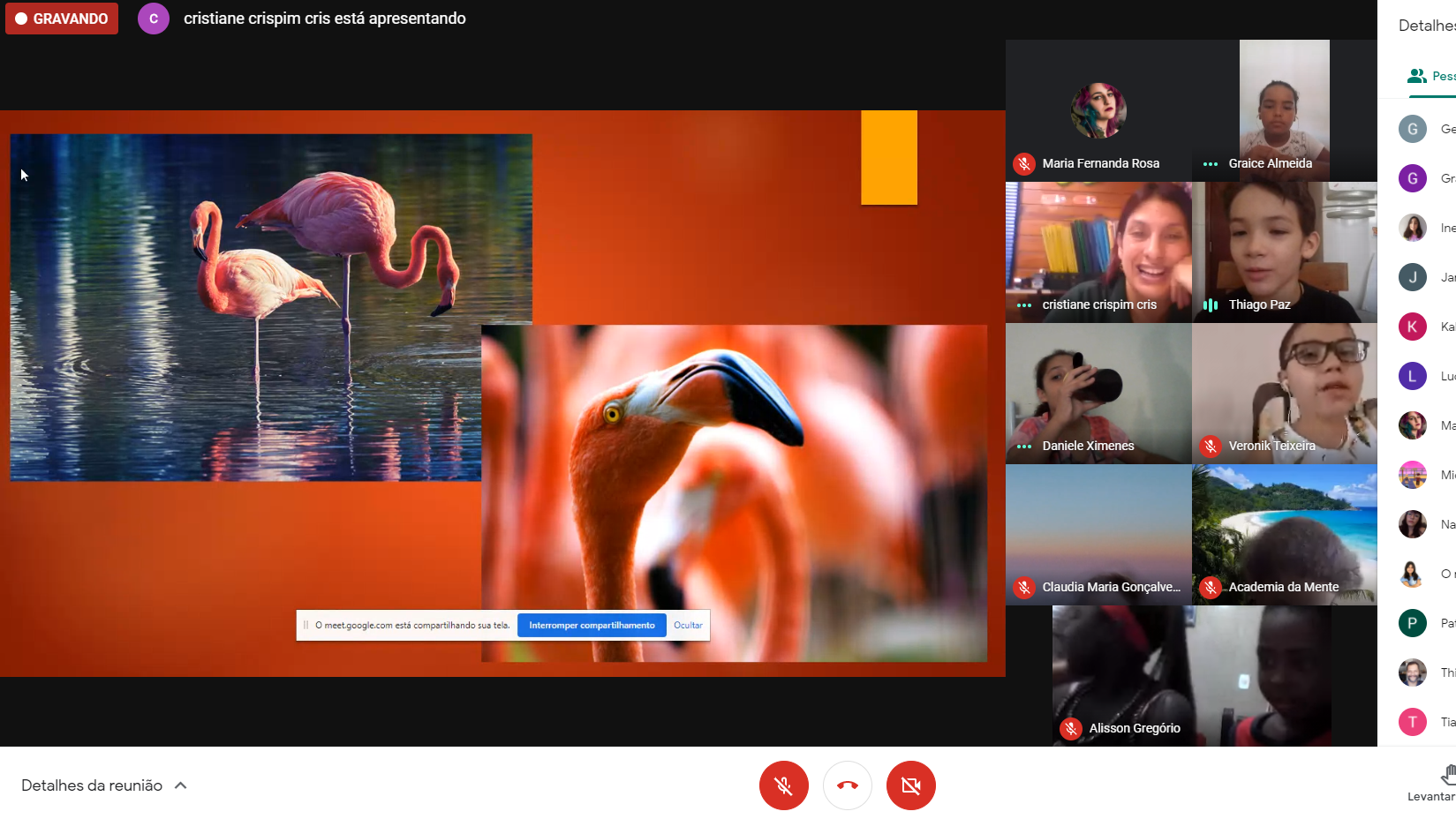1456x819 pixels.
Task: Click the green P participant avatar
Action: [x=1412, y=623]
